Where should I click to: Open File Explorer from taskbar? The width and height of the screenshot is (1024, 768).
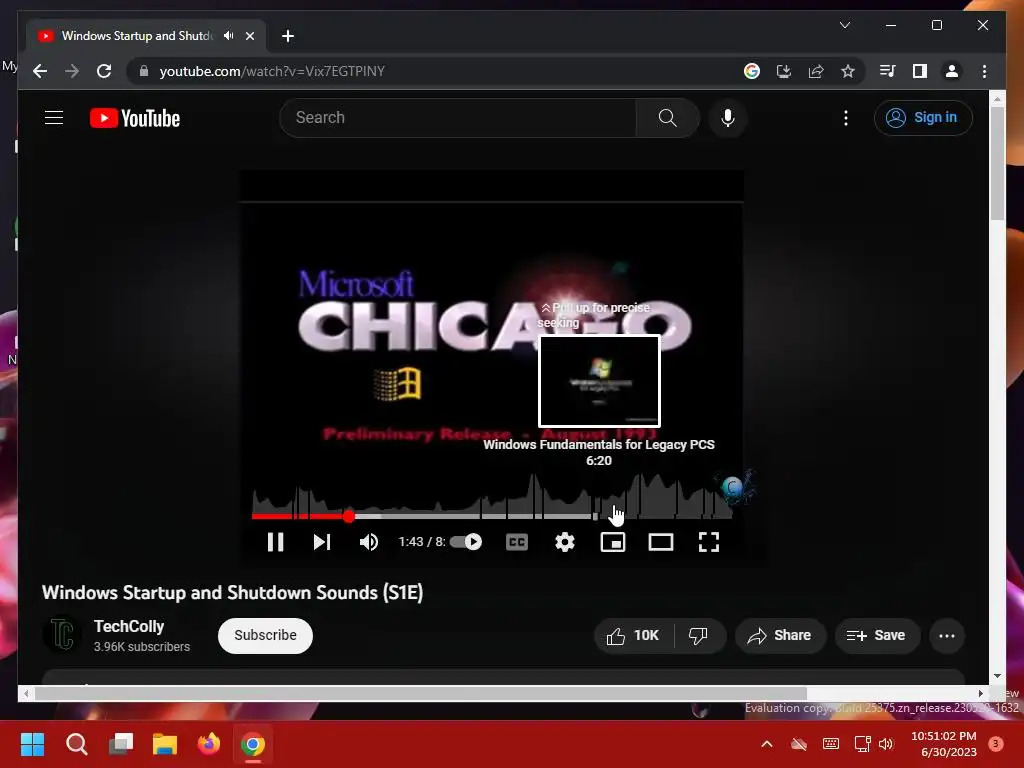pos(165,744)
